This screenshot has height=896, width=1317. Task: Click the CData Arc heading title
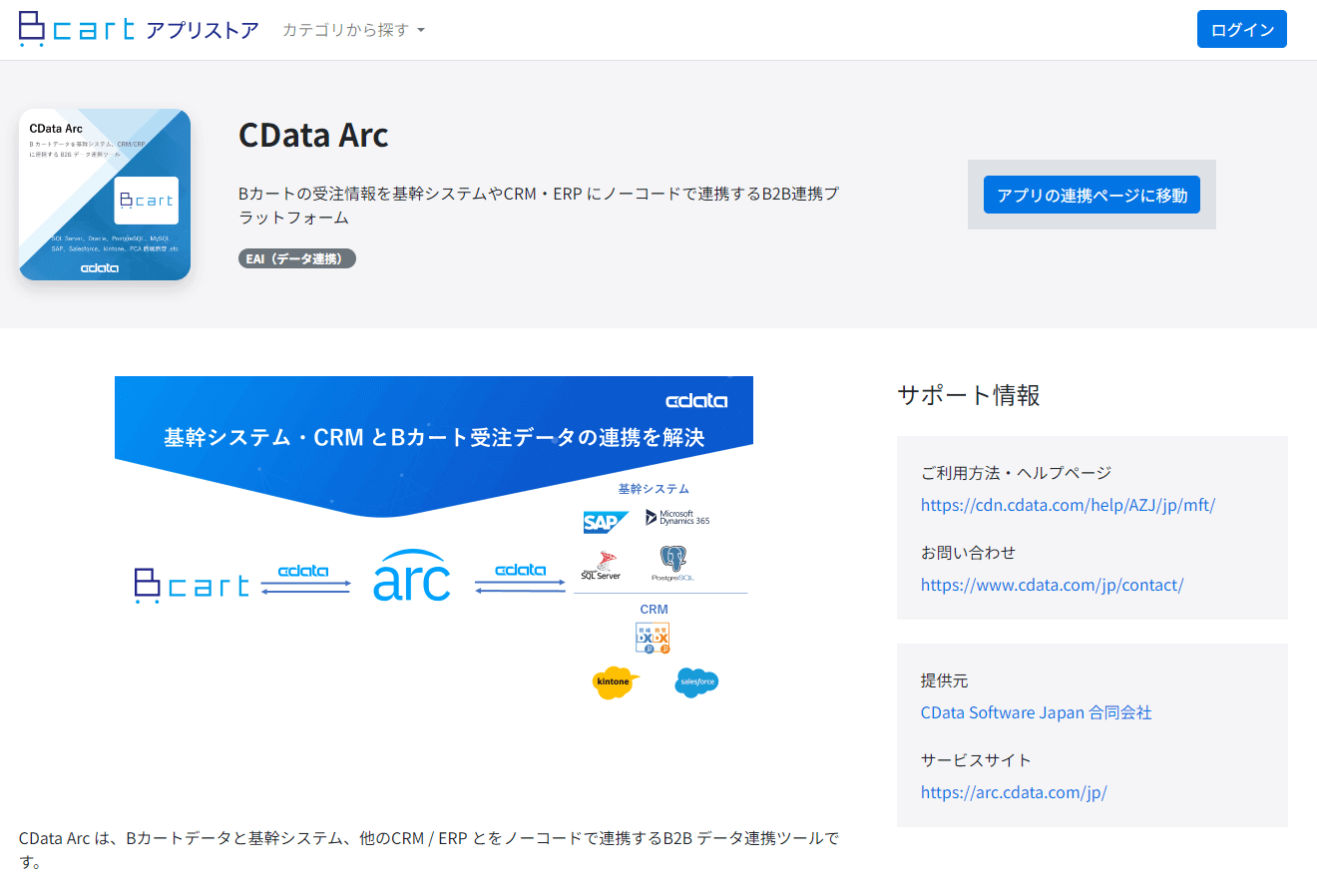(313, 135)
